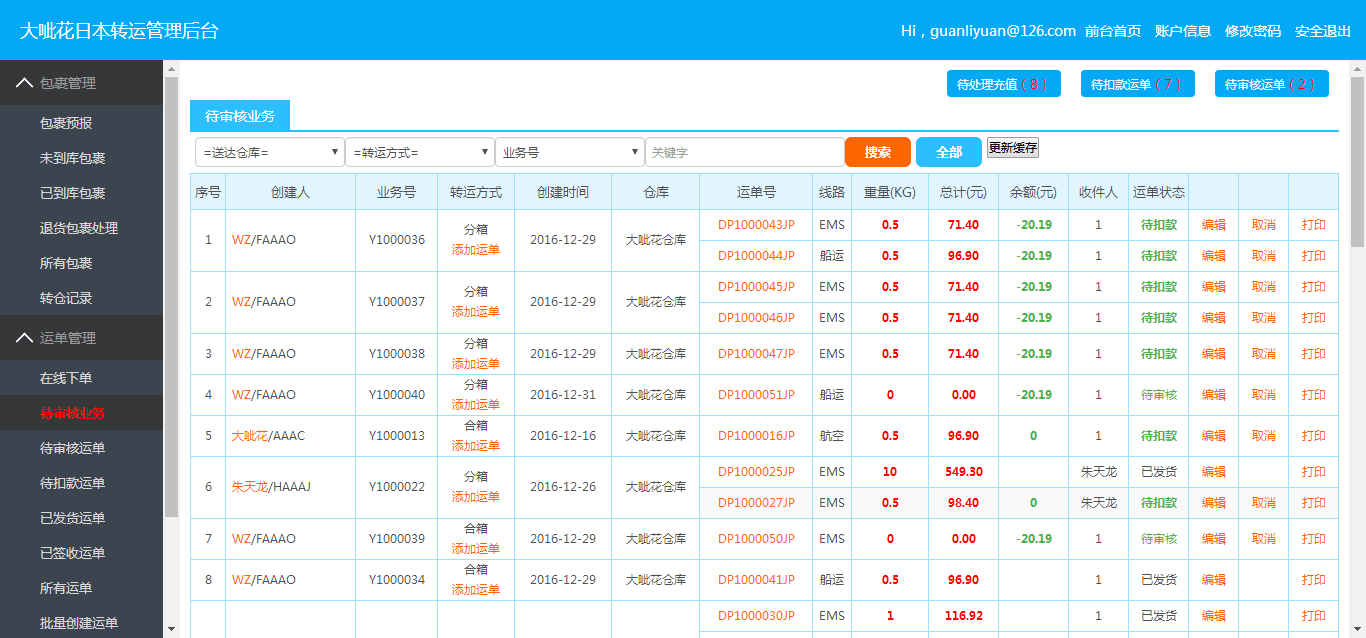Collapse the 运单管理 sidebar section
Image resolution: width=1366 pixels, height=638 pixels.
point(81,338)
